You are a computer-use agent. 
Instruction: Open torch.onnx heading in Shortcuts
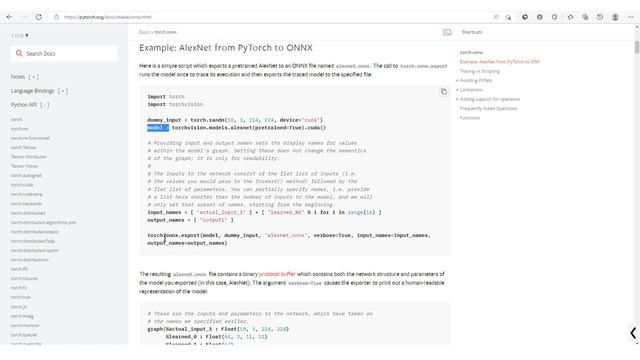471,52
